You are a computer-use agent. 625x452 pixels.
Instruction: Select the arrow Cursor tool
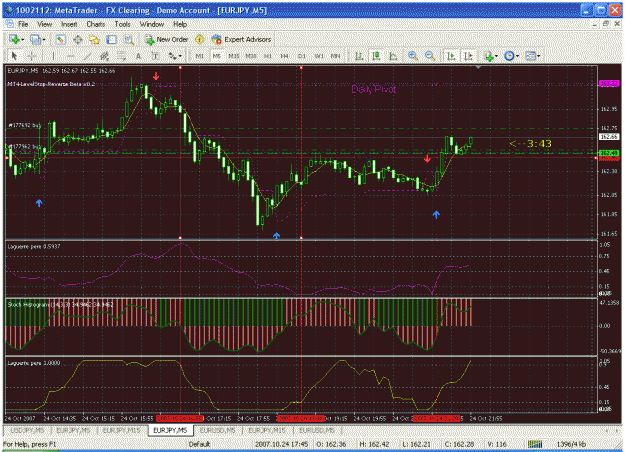(x=15, y=56)
